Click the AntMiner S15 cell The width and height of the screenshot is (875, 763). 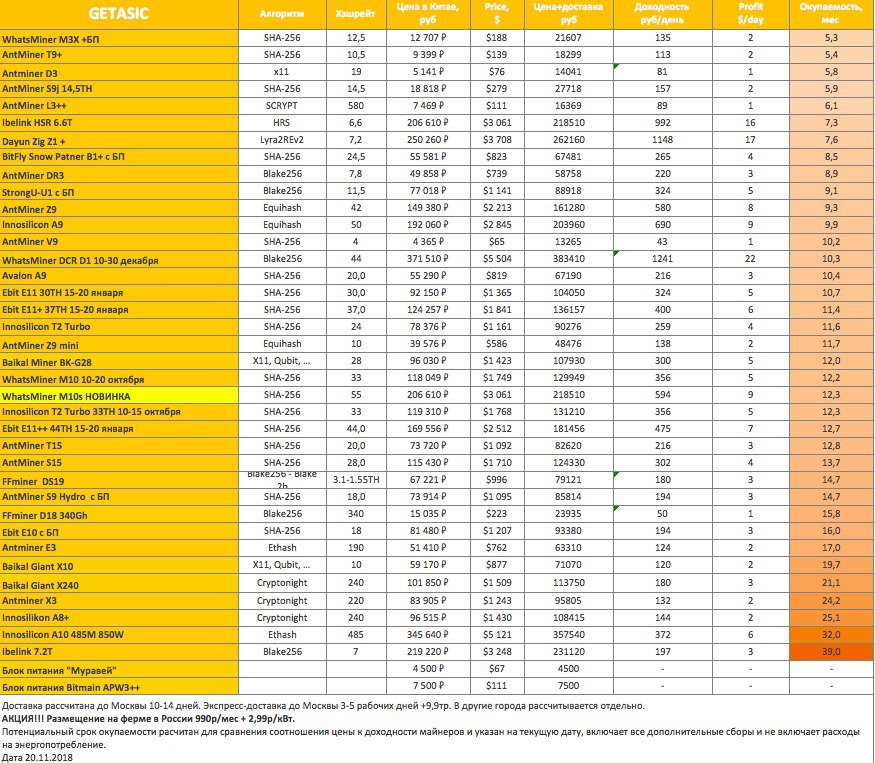coord(119,463)
